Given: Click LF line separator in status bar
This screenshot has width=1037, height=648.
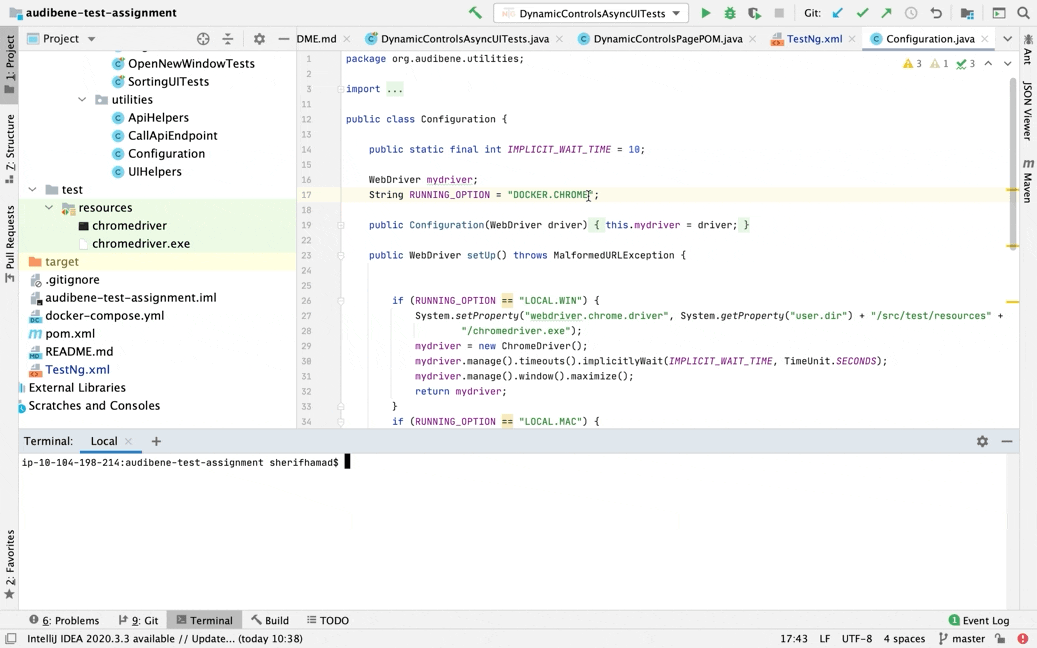Looking at the screenshot, I should pyautogui.click(x=825, y=639).
